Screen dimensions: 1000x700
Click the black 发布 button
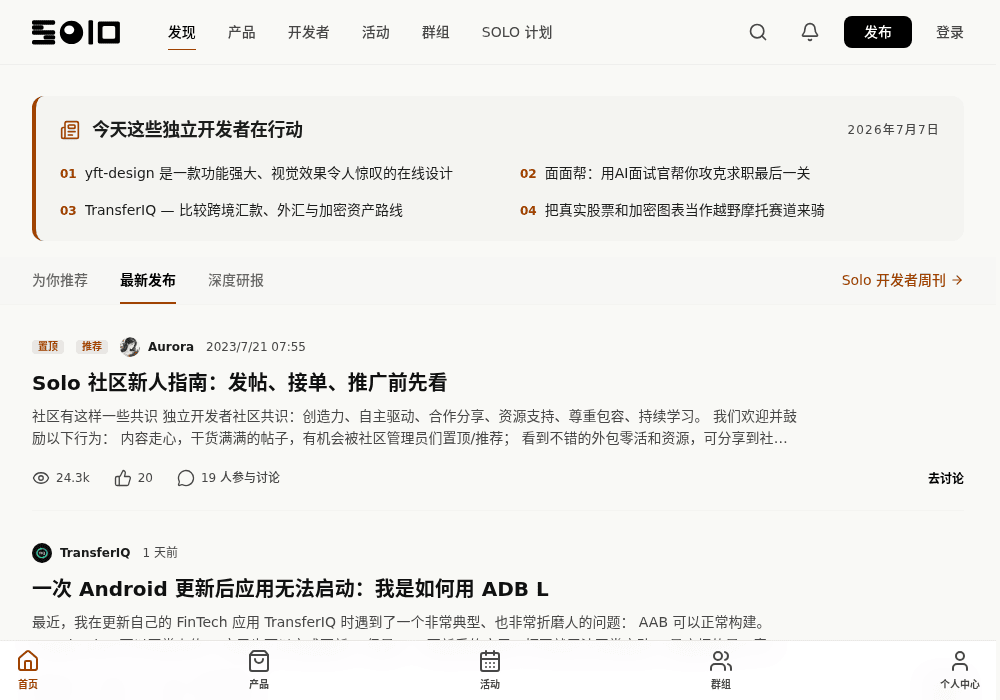click(x=878, y=32)
